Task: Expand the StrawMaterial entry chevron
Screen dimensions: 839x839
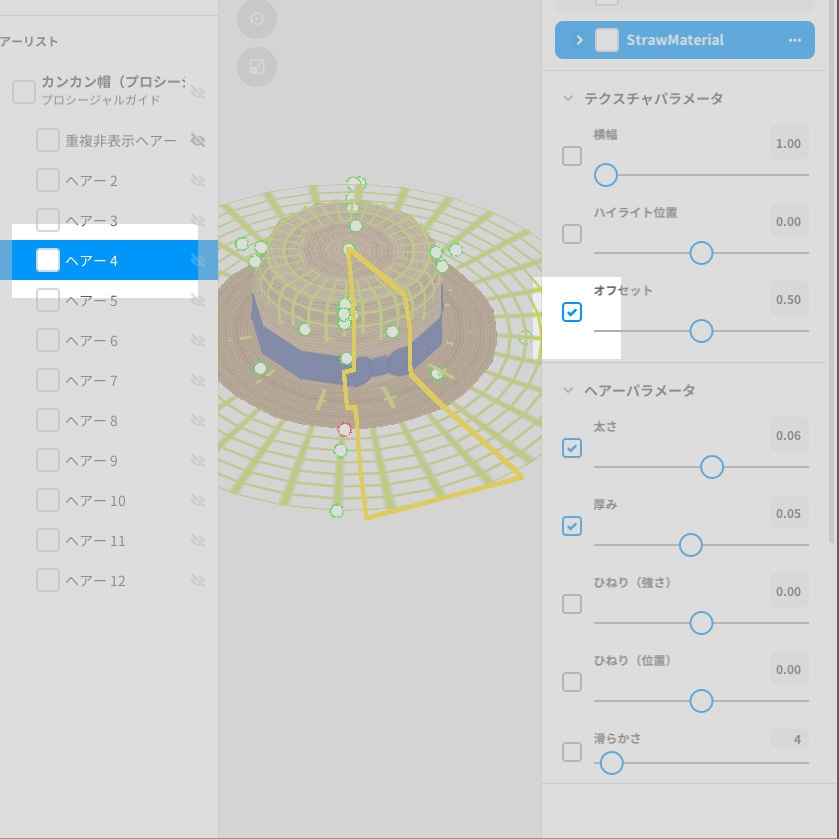Action: (x=579, y=40)
